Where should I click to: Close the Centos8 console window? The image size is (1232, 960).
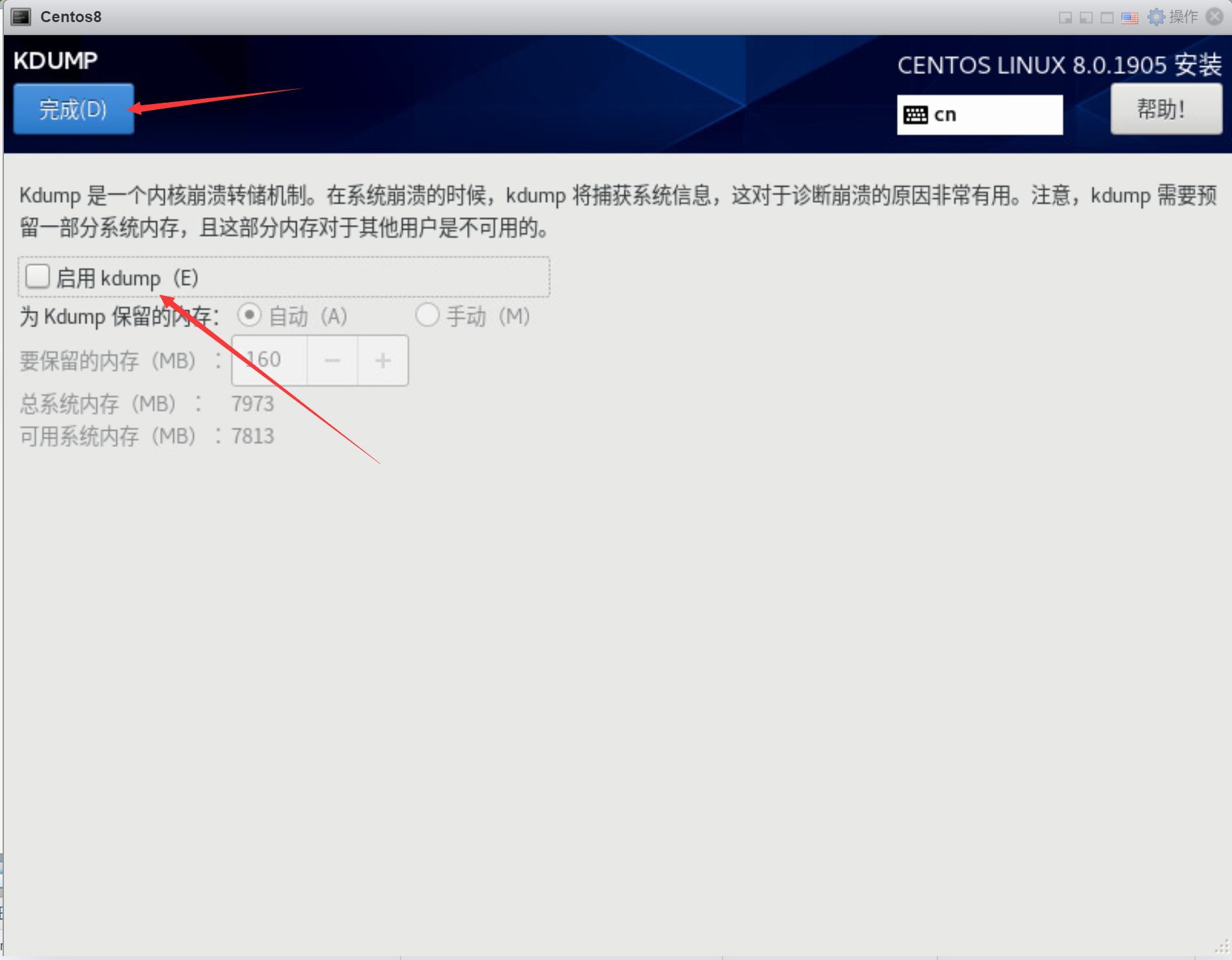tap(1214, 17)
